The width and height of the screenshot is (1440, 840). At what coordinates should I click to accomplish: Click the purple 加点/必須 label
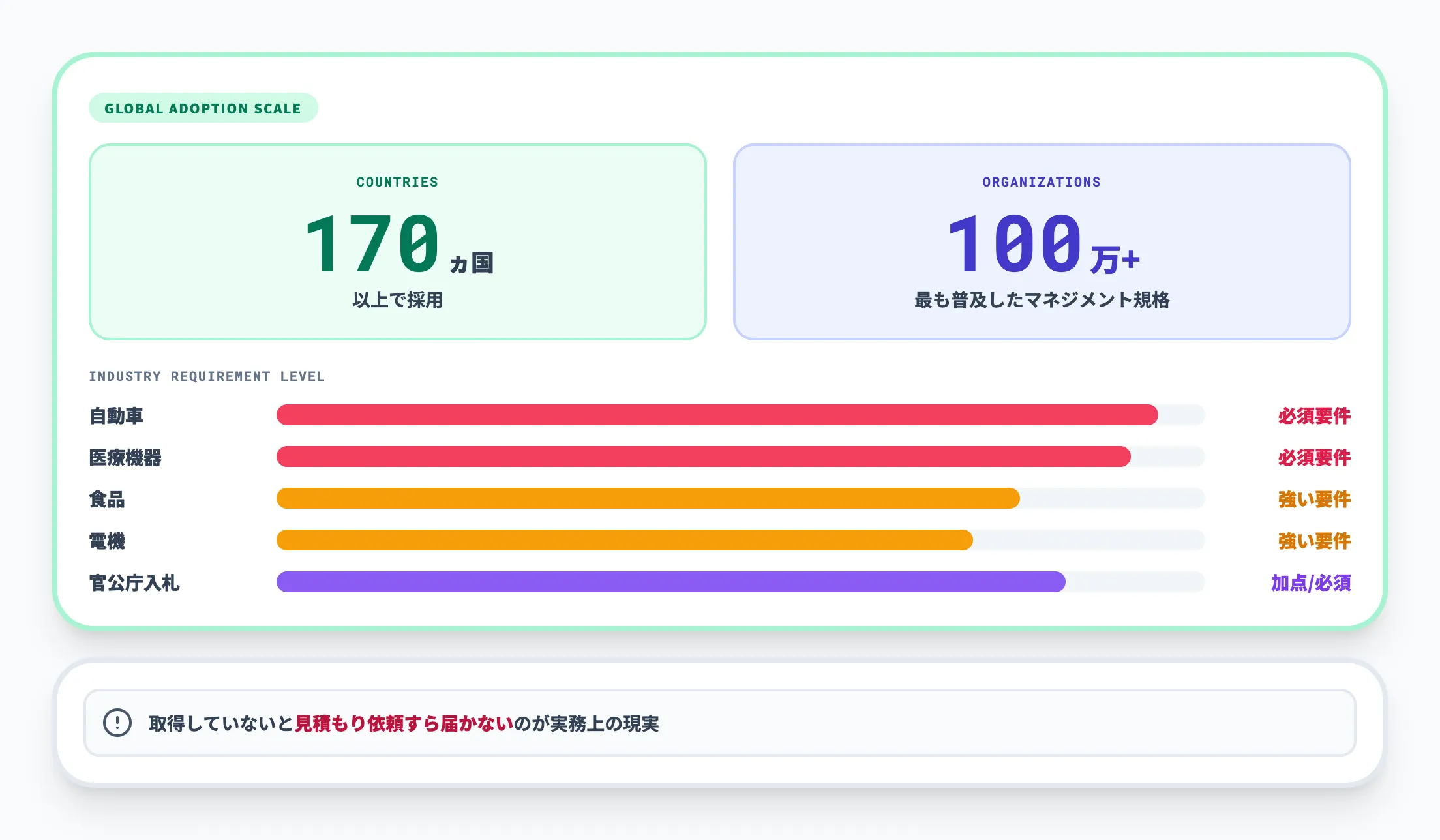click(x=1310, y=582)
